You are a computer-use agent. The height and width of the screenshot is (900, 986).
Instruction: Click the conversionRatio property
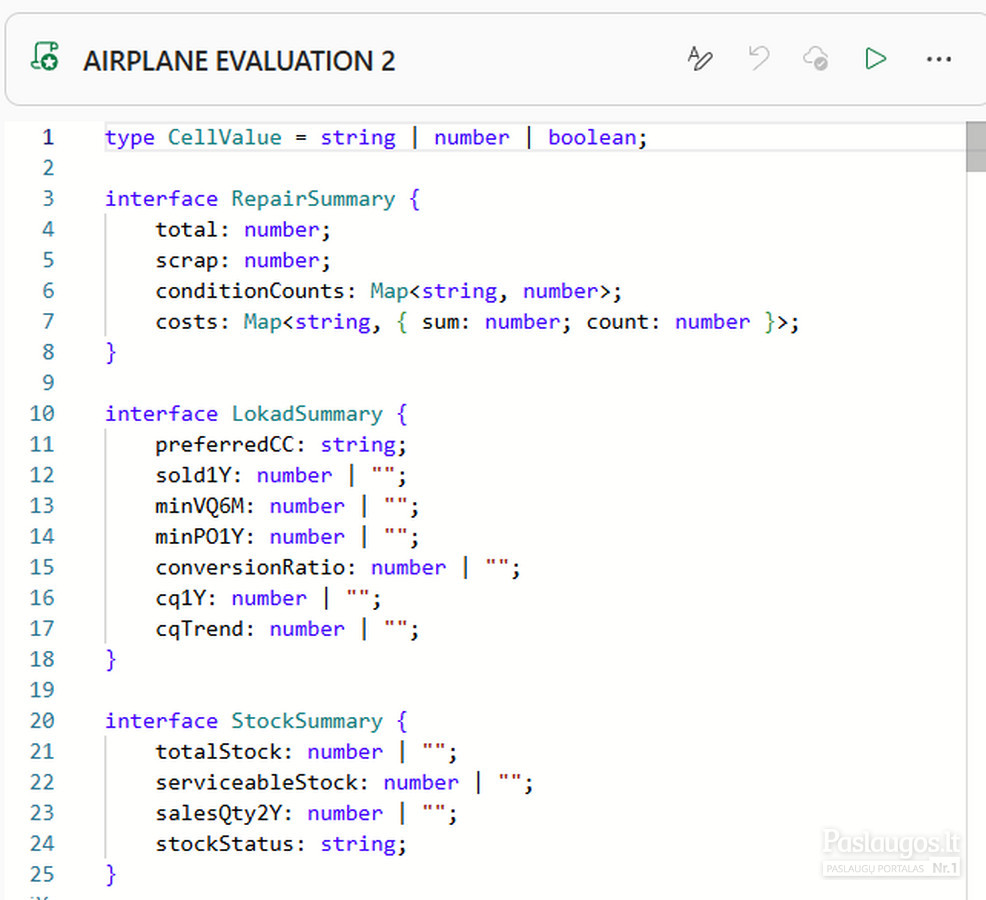coord(250,567)
